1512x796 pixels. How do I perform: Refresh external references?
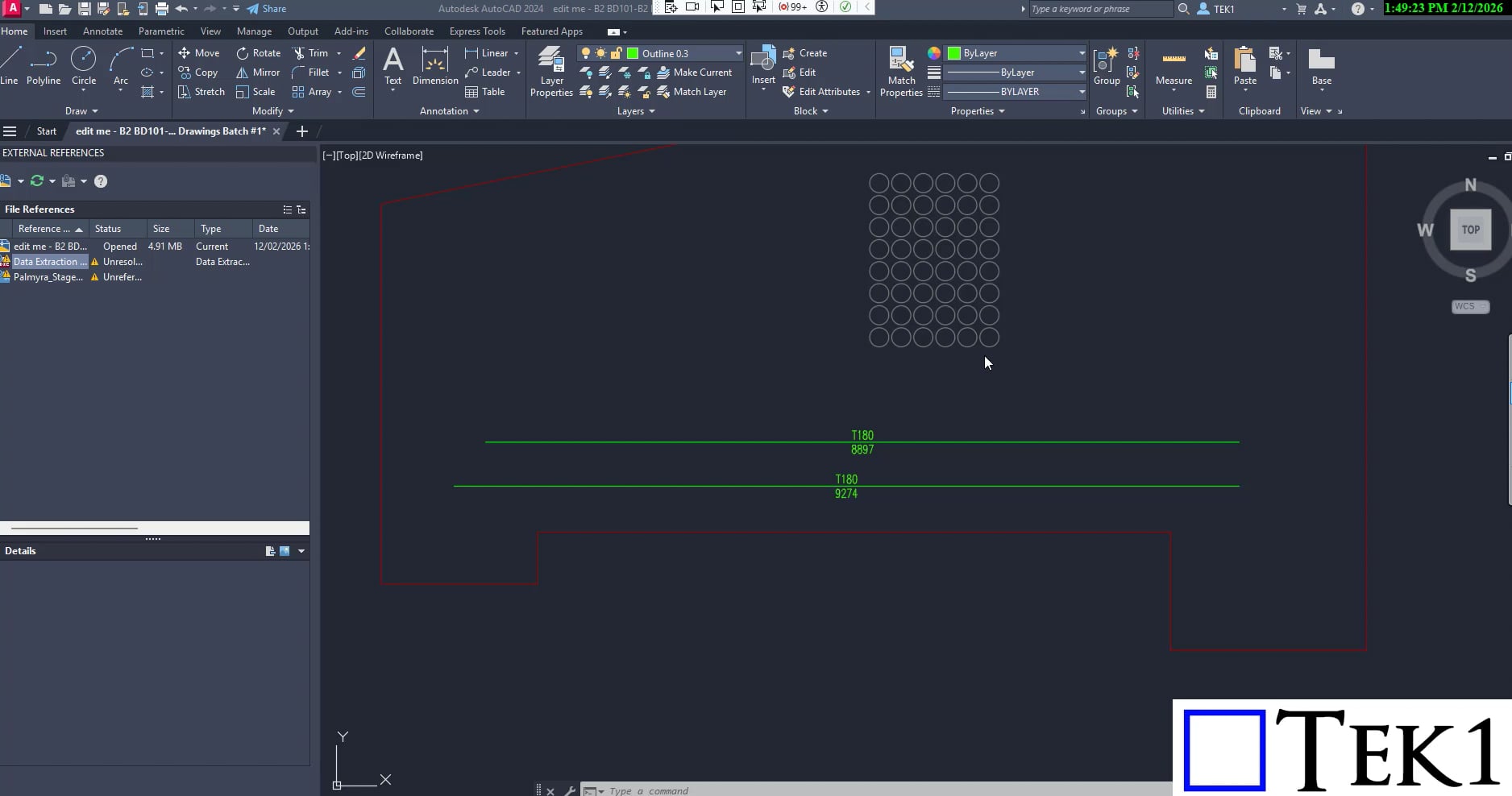tap(36, 181)
